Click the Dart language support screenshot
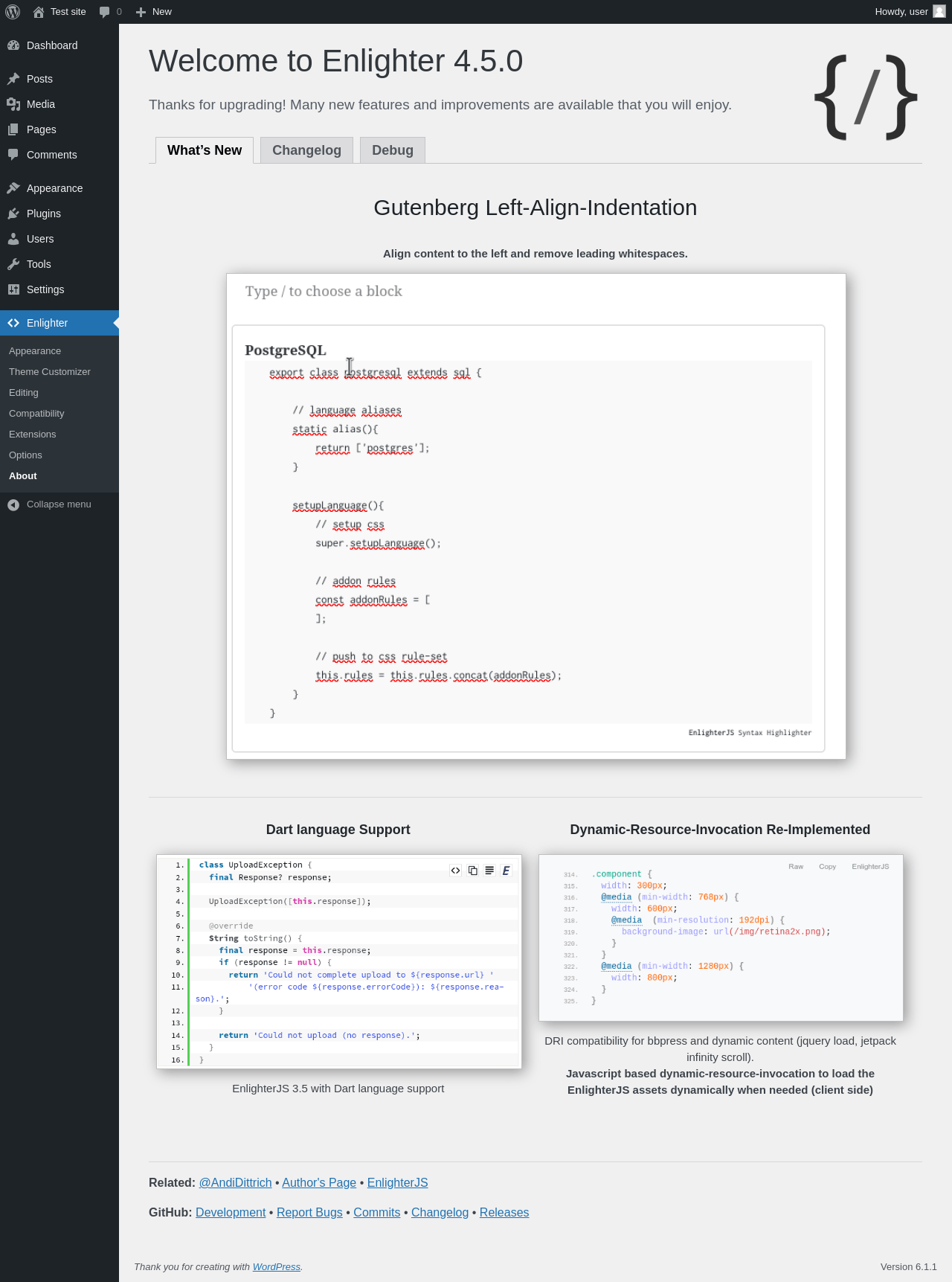The height and width of the screenshot is (1282, 952). (x=338, y=961)
